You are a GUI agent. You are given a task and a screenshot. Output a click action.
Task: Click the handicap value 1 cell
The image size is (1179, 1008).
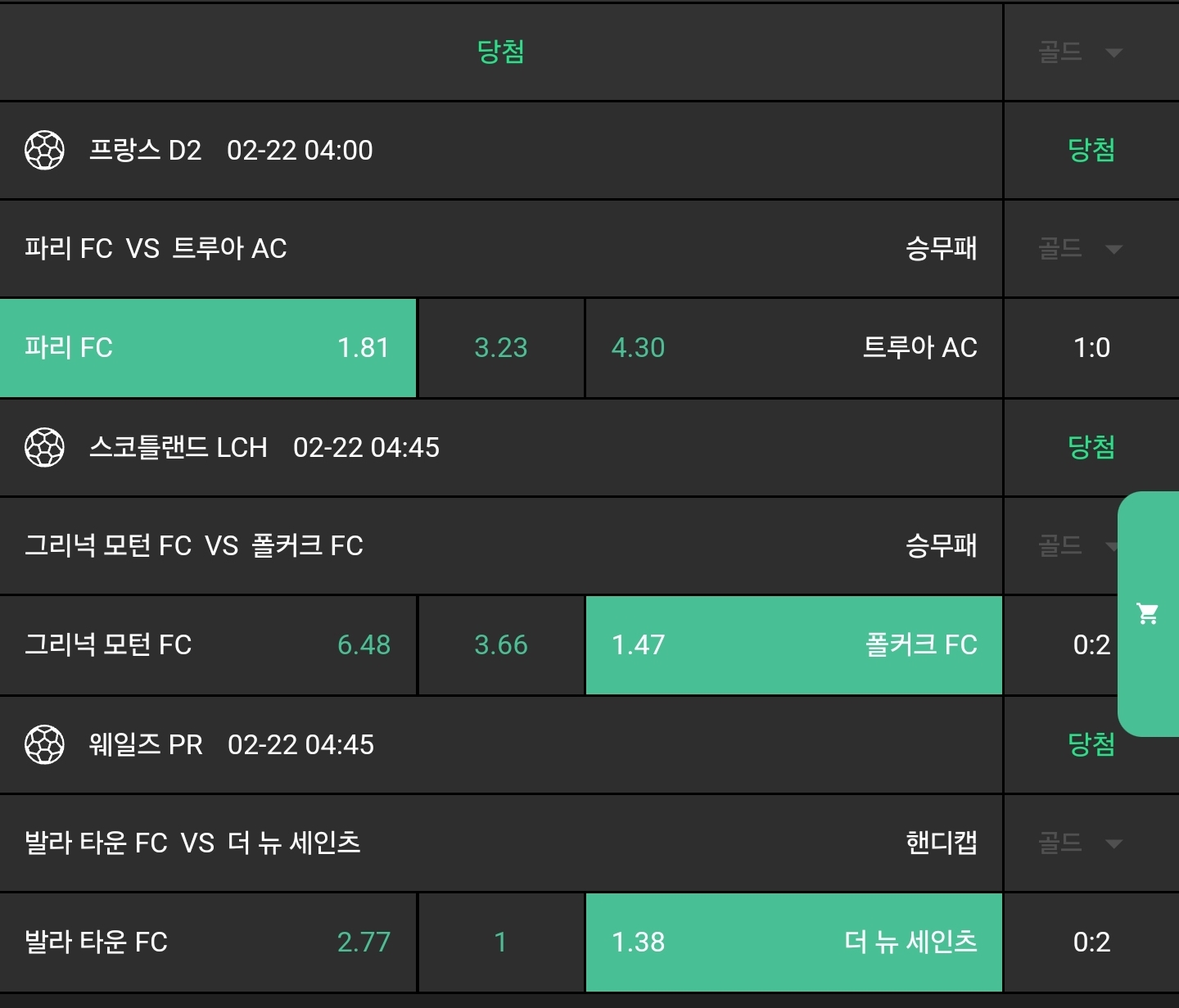pyautogui.click(x=501, y=942)
